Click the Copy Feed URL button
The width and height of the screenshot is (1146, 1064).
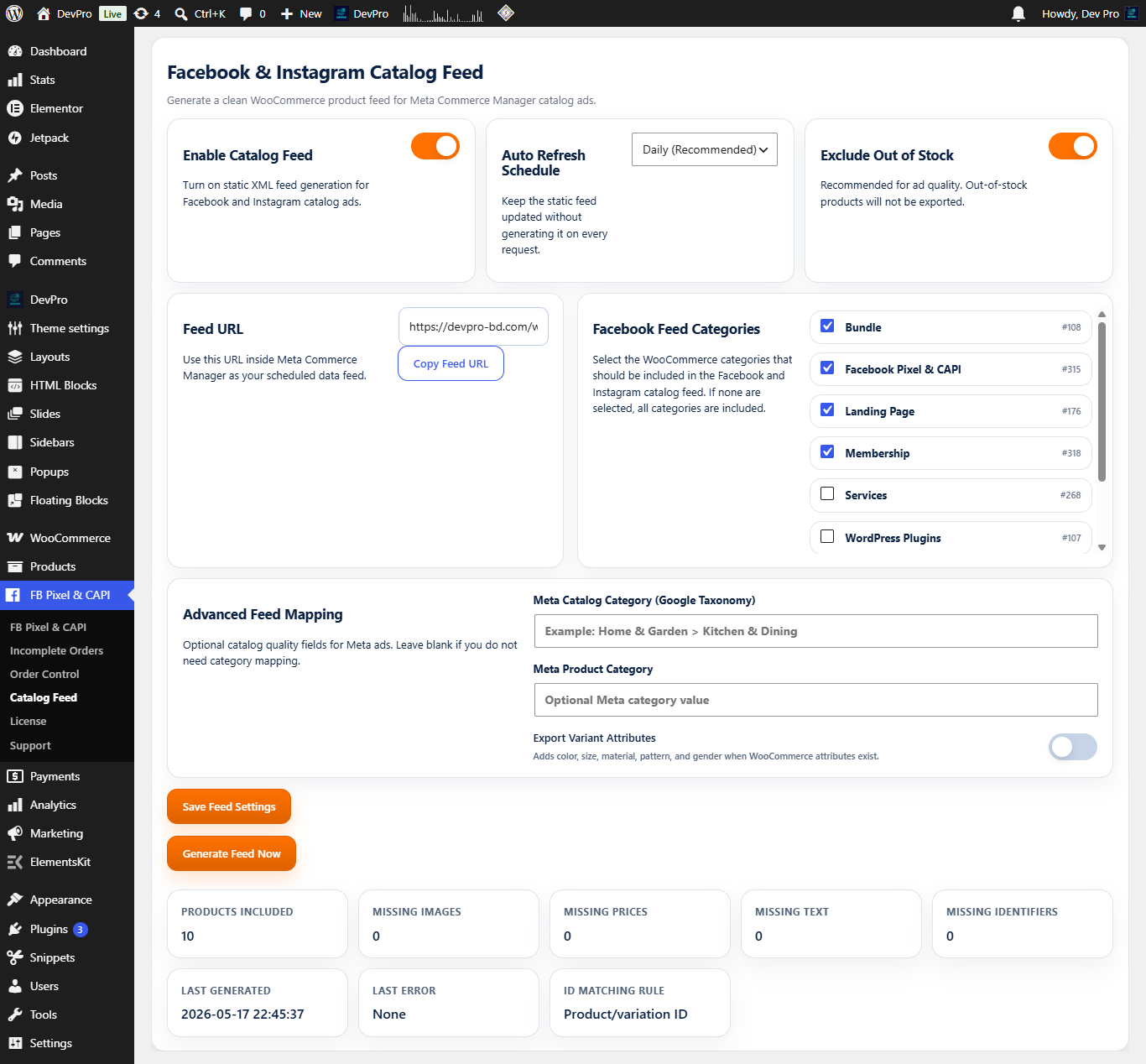coord(451,363)
